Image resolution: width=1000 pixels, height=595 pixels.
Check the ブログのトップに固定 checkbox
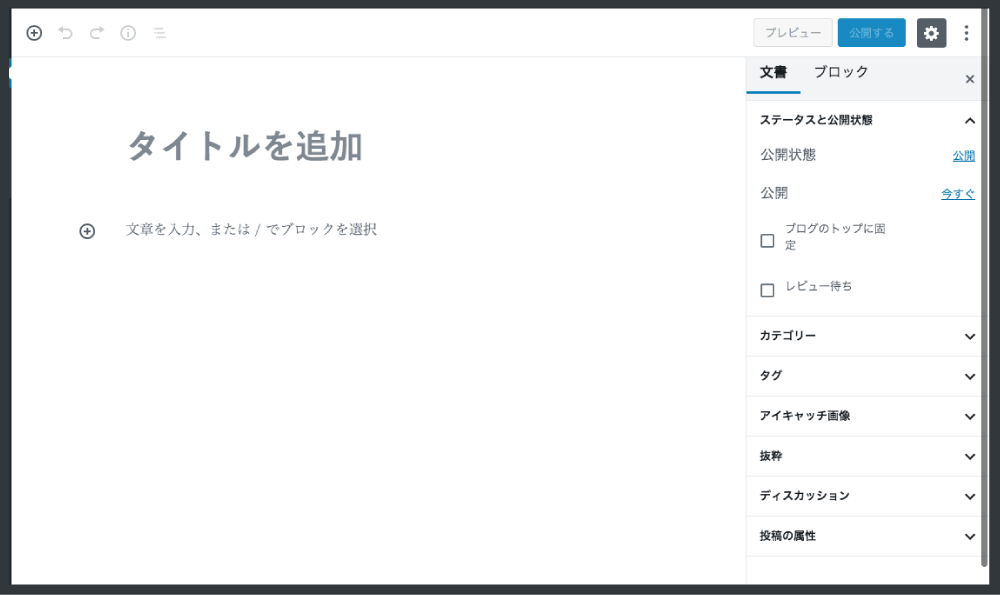pos(768,241)
